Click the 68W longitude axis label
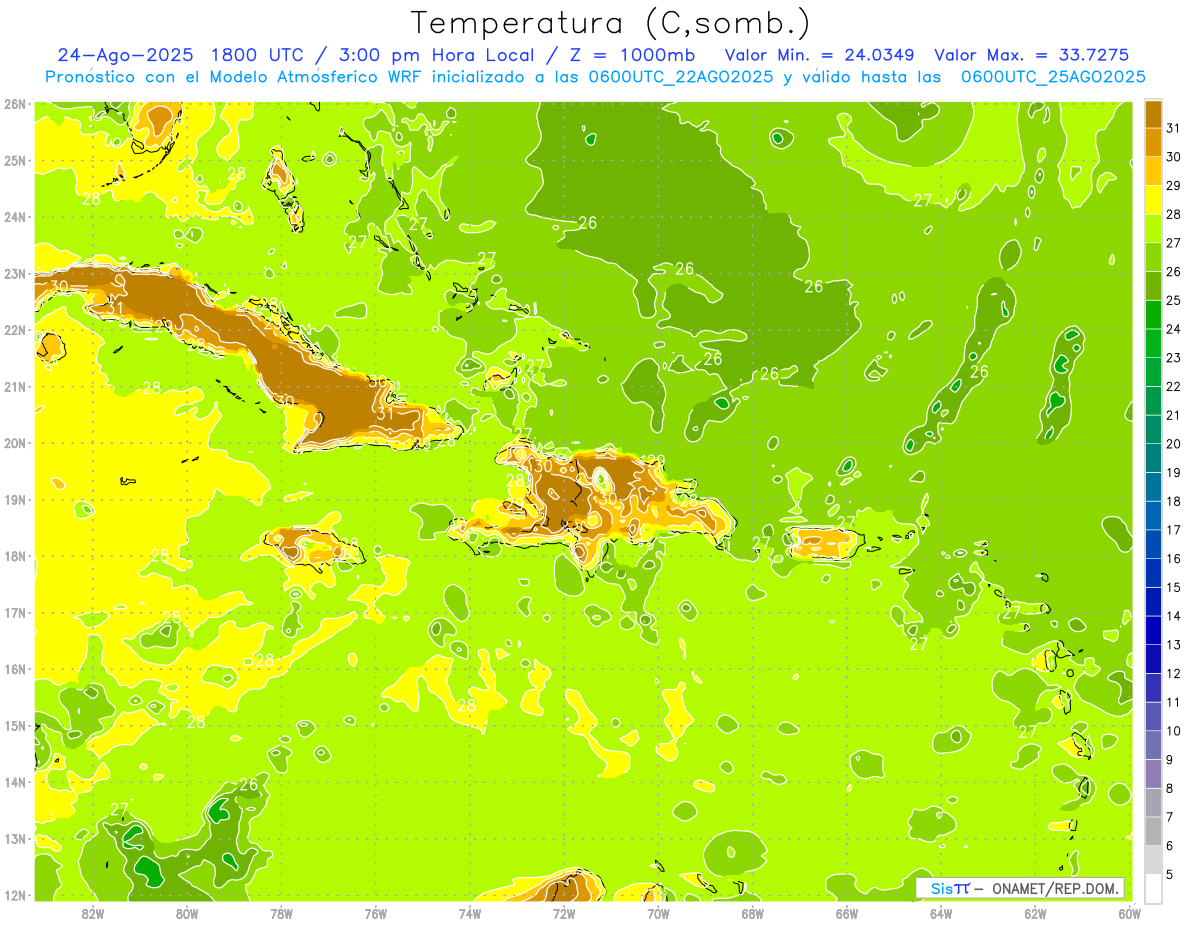The height and width of the screenshot is (927, 1200). [752, 913]
